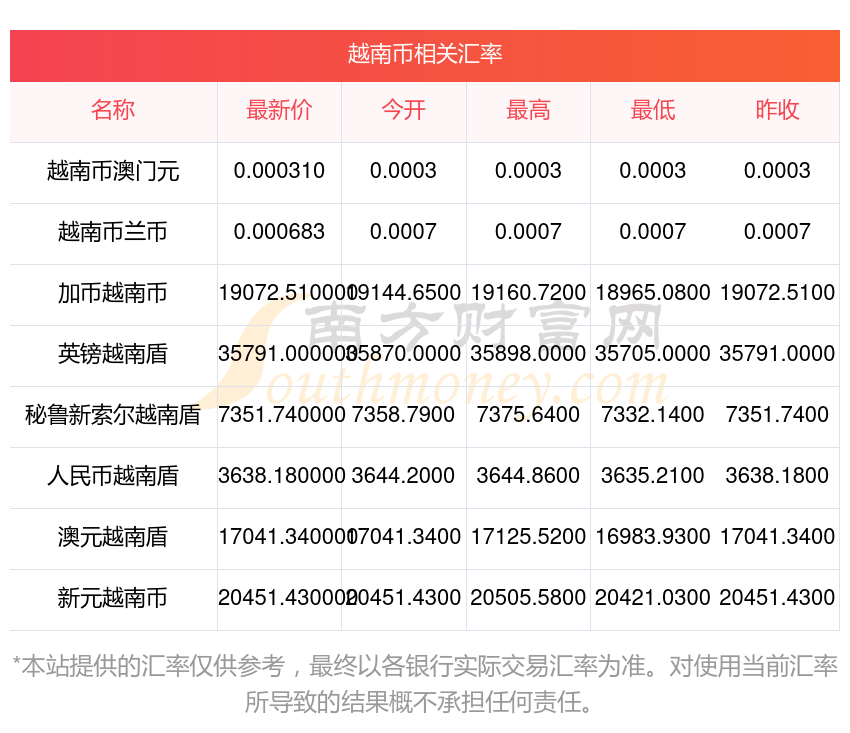Click the 昨收 column header
Screen dimensions: 850x733
point(777,110)
